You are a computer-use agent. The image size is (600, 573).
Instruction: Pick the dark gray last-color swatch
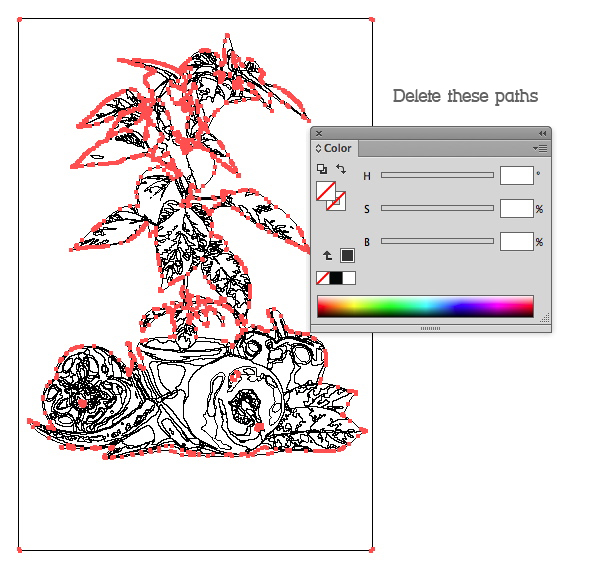[347, 255]
